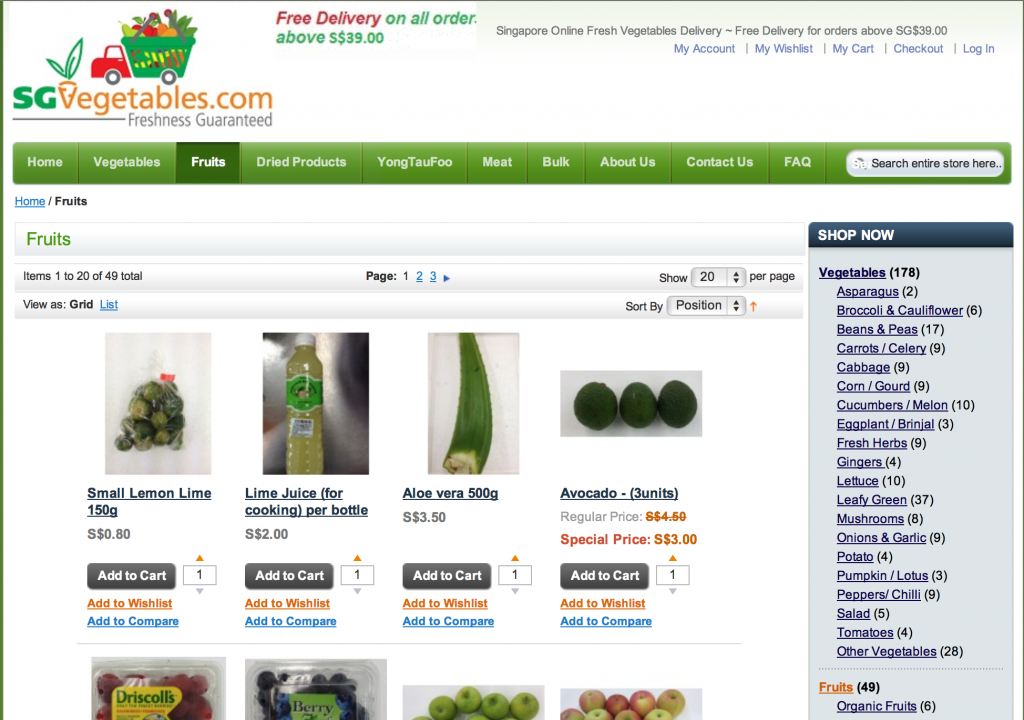Image resolution: width=1024 pixels, height=720 pixels.
Task: Add Aloe vera to Wishlist
Action: pos(445,604)
